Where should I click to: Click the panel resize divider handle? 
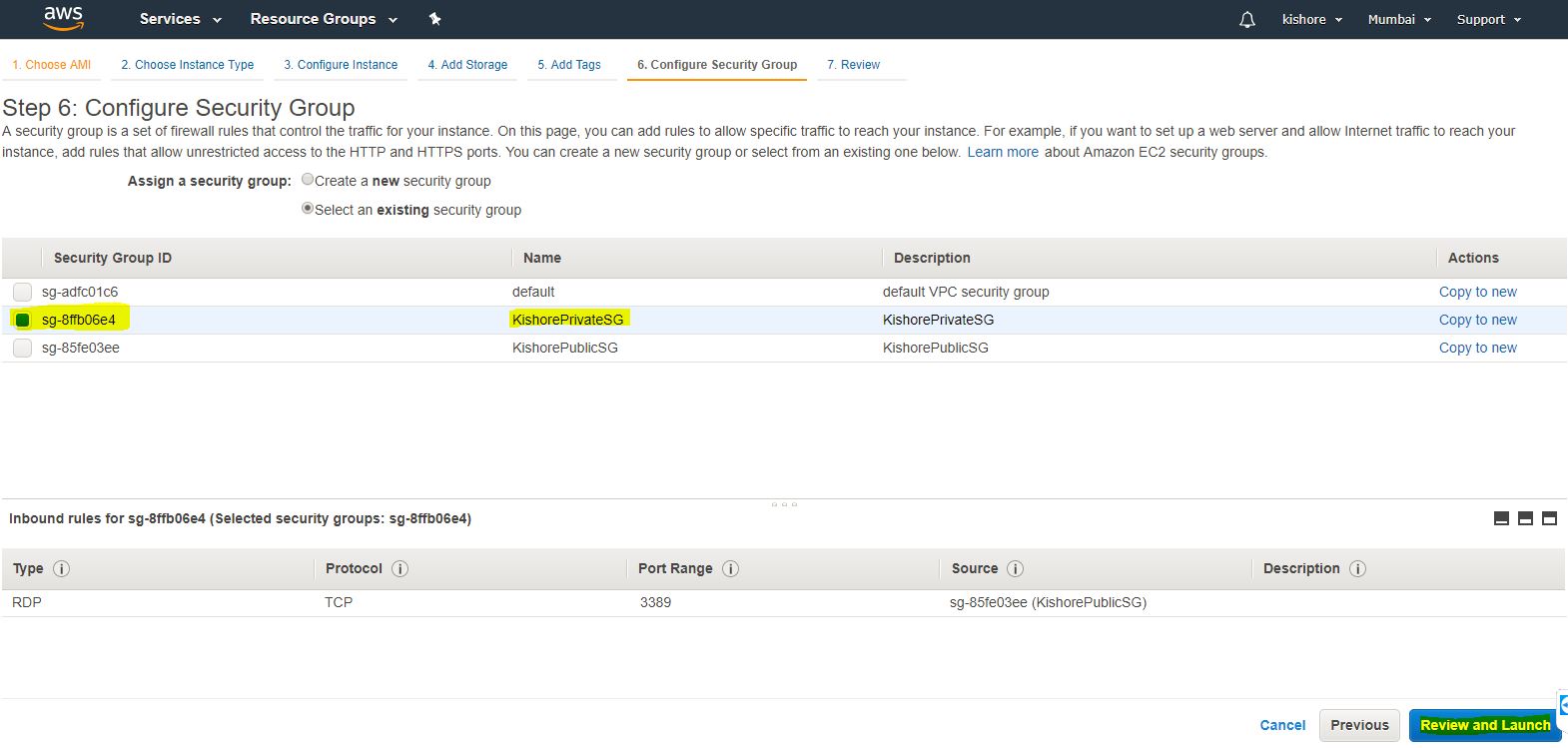click(784, 504)
